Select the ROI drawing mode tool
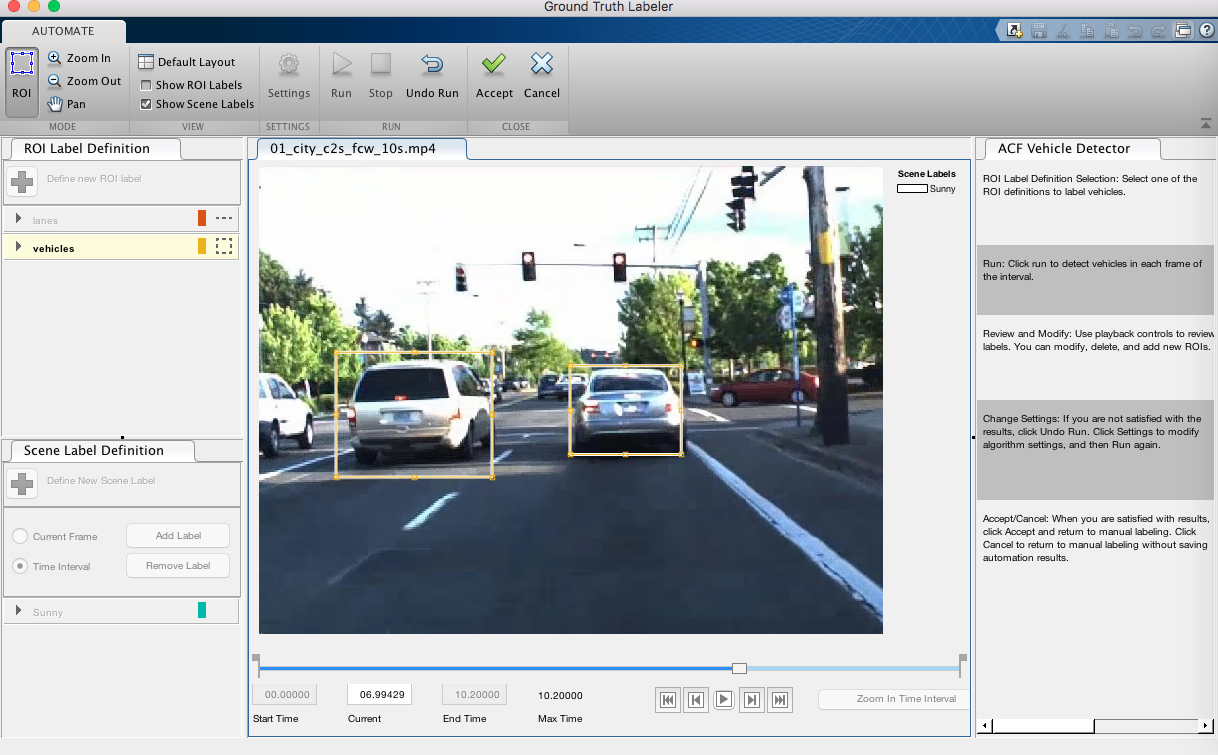This screenshot has height=755, width=1218. [22, 75]
